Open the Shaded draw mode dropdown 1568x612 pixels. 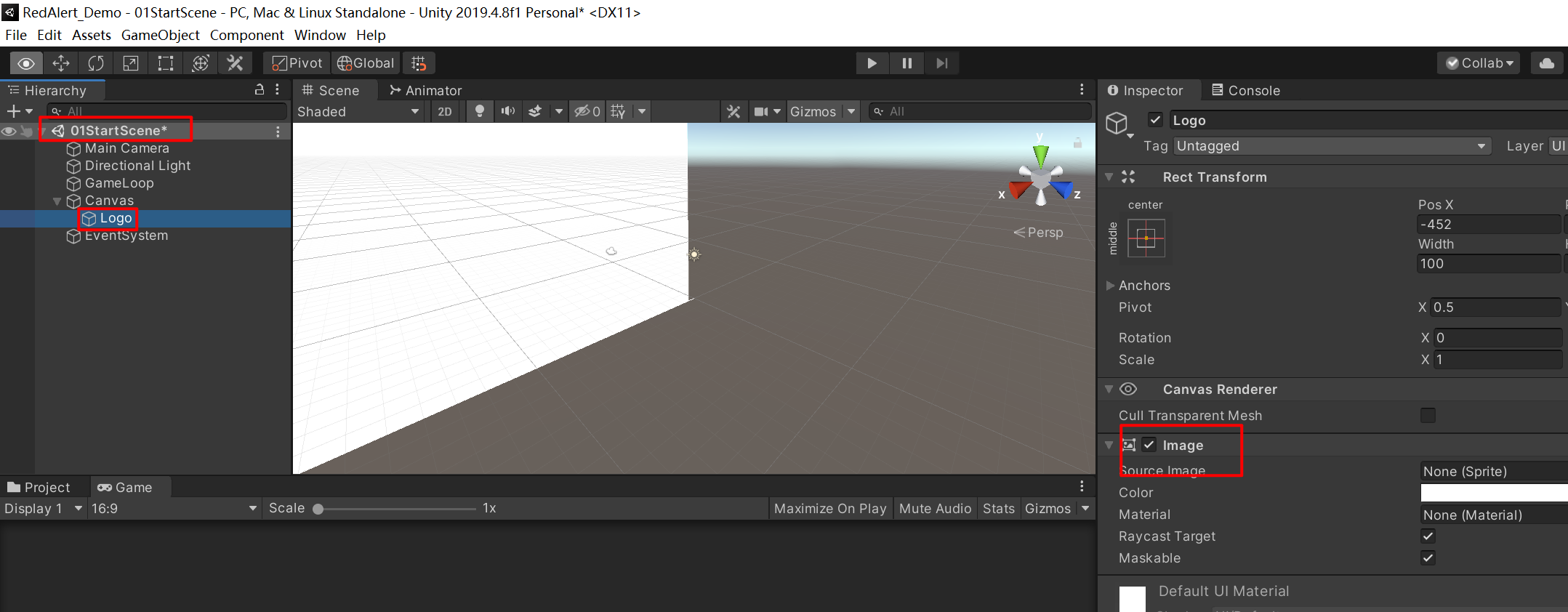point(358,111)
